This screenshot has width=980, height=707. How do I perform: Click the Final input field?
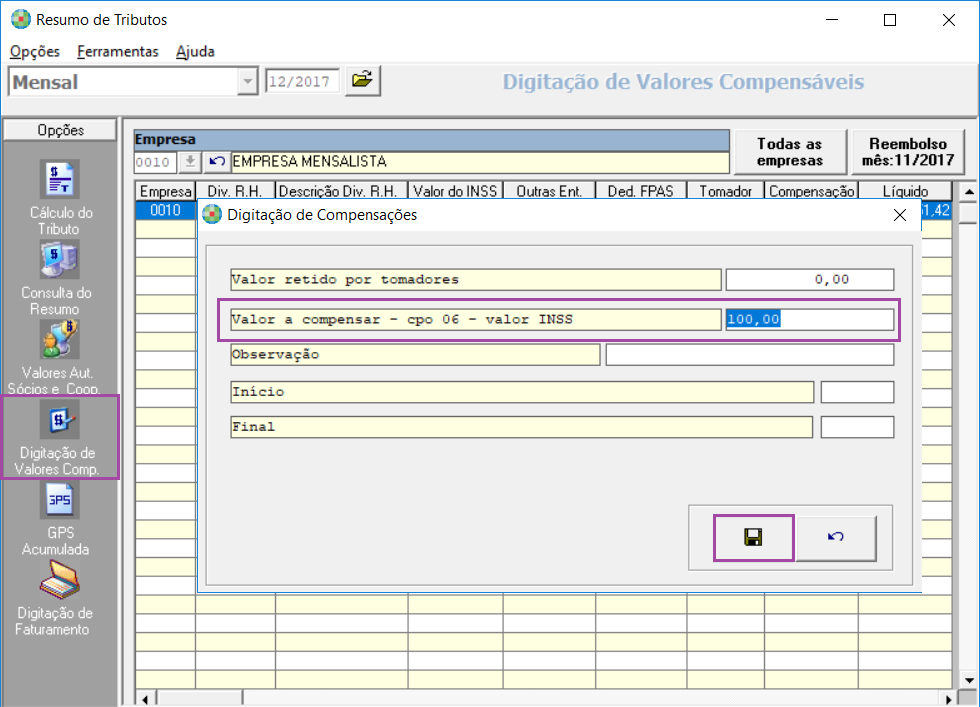[857, 427]
